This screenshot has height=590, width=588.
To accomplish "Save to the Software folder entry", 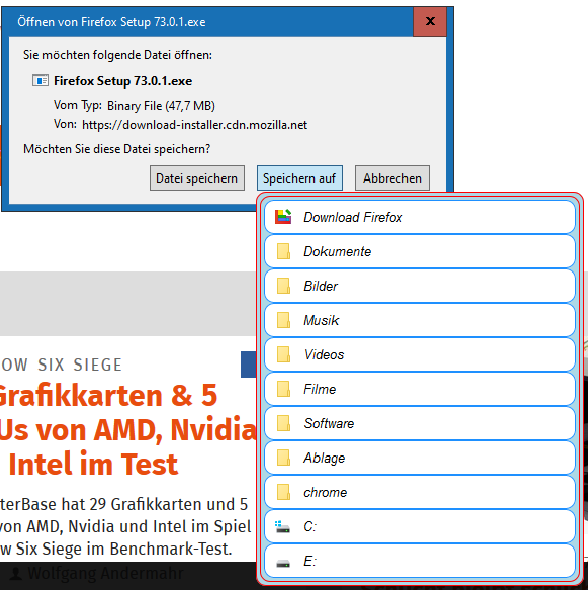I will coord(420,423).
